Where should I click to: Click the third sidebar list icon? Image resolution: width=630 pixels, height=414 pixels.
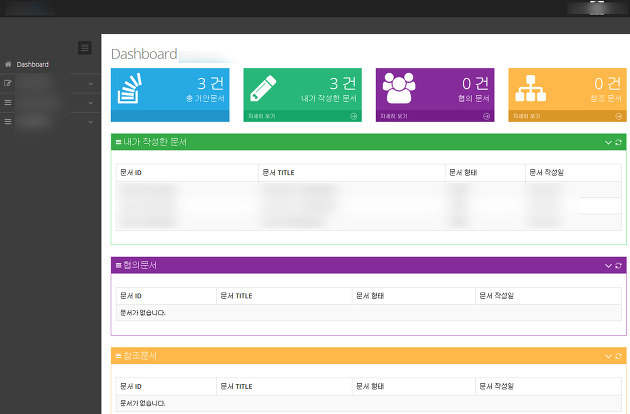(8, 121)
